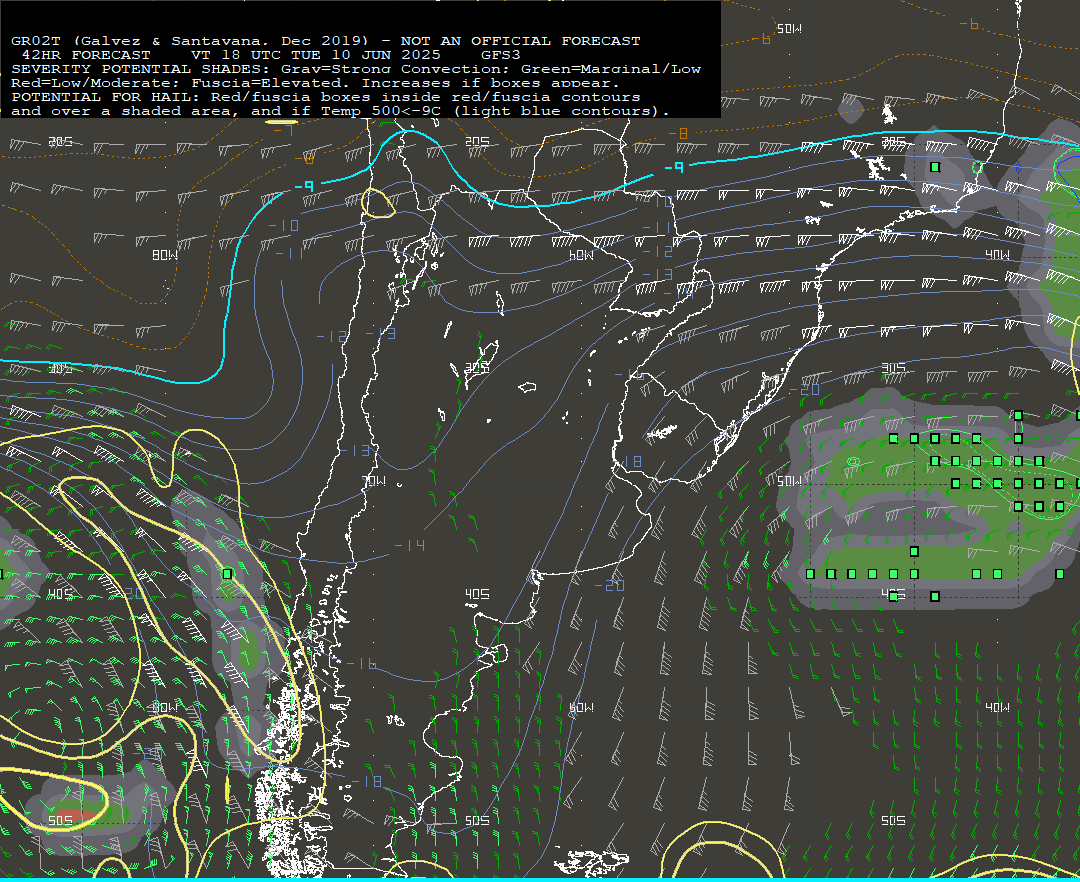Click the small closed yellow contour over northern Chile
Viewport: 1080px width, 882px height.
point(378,203)
